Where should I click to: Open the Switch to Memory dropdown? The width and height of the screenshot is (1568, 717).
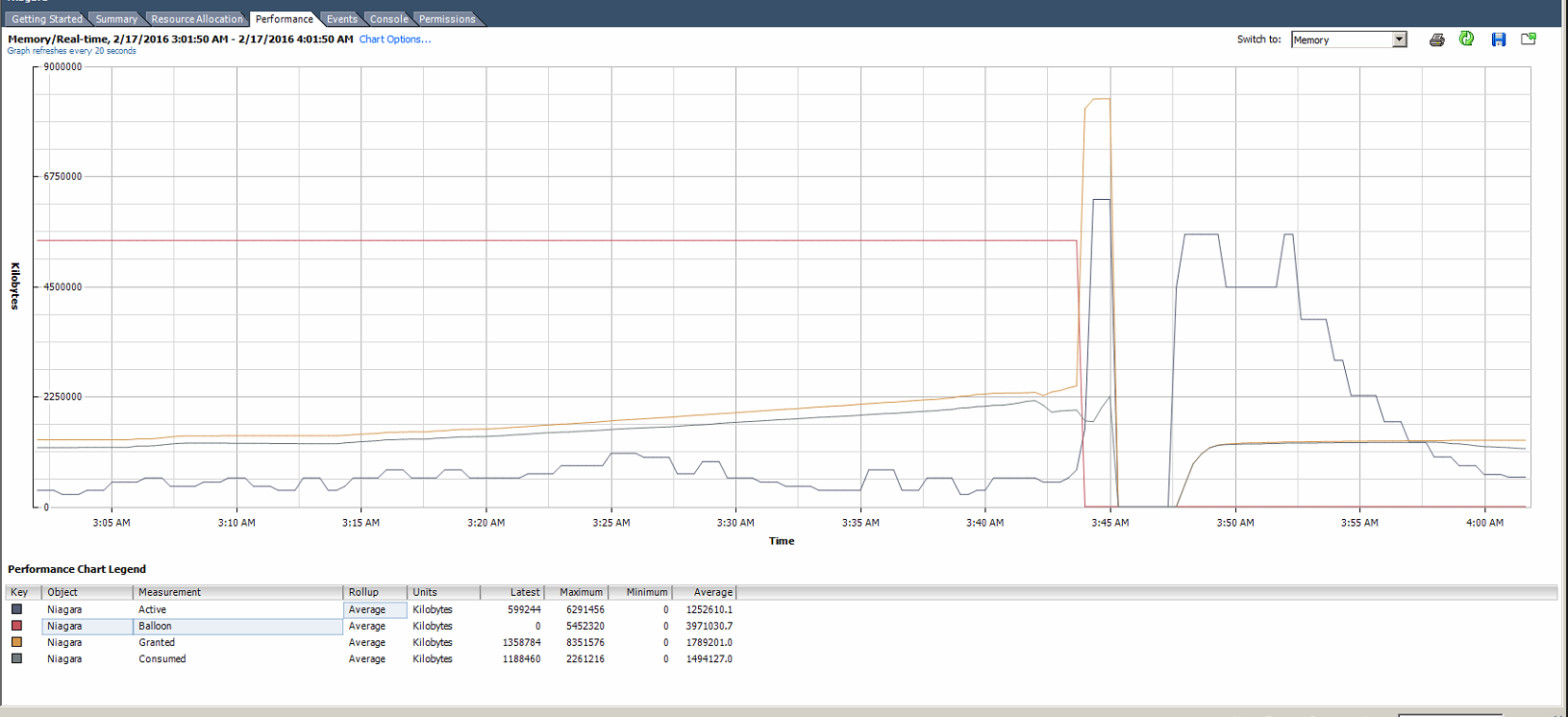[1399, 39]
